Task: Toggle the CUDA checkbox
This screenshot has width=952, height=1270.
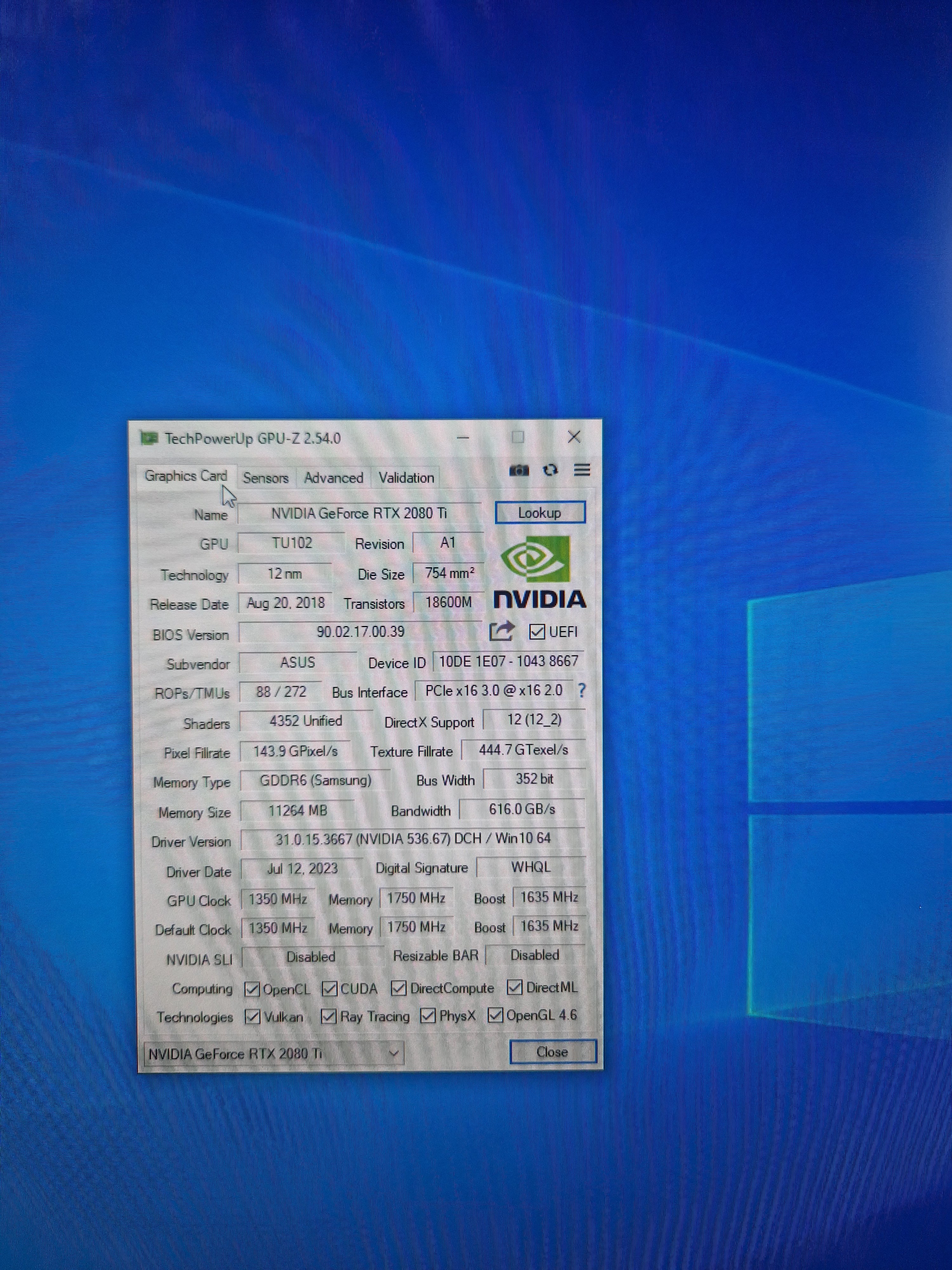Action: pos(329,989)
